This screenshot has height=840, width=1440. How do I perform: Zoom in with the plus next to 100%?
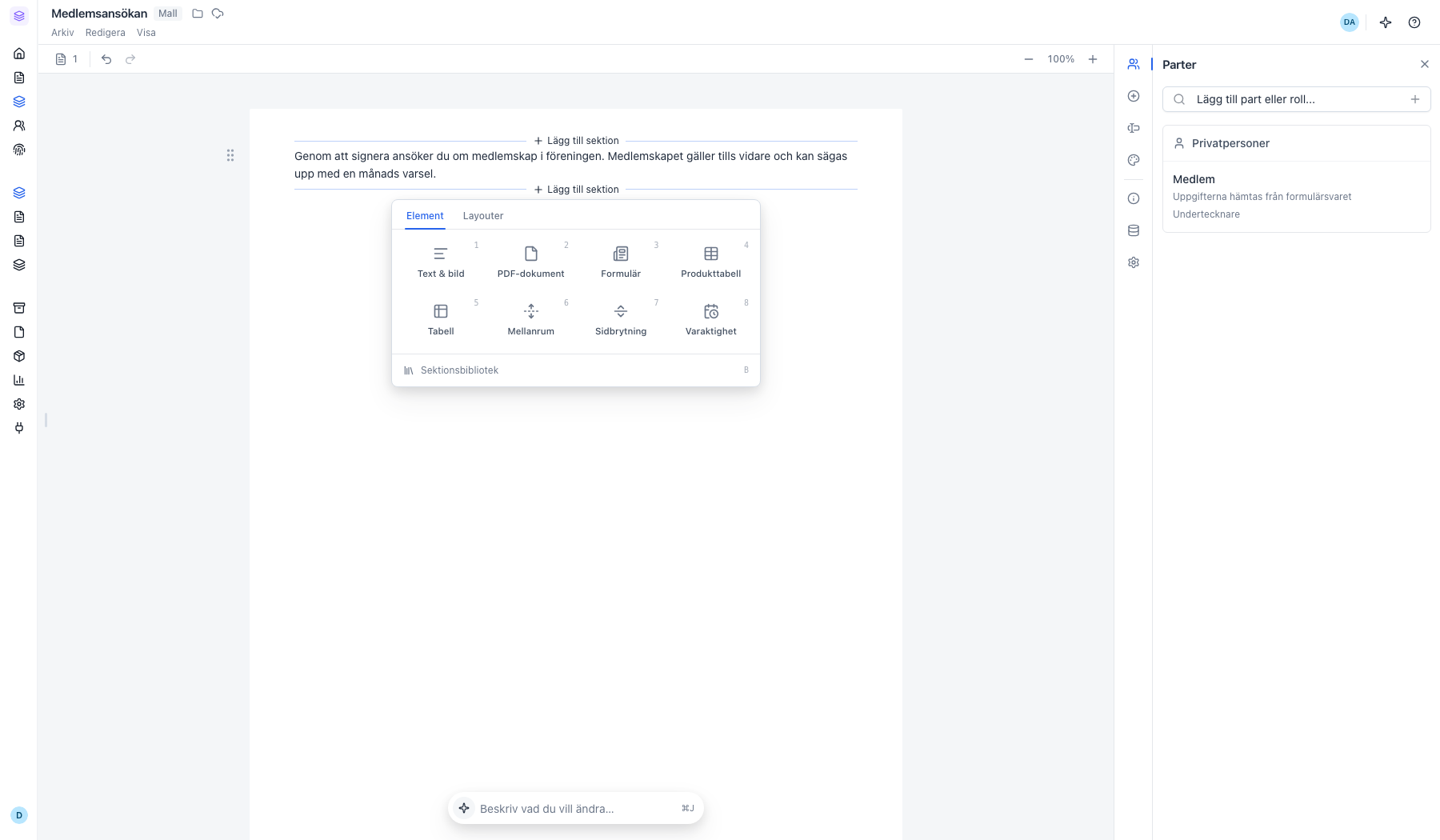[1093, 59]
